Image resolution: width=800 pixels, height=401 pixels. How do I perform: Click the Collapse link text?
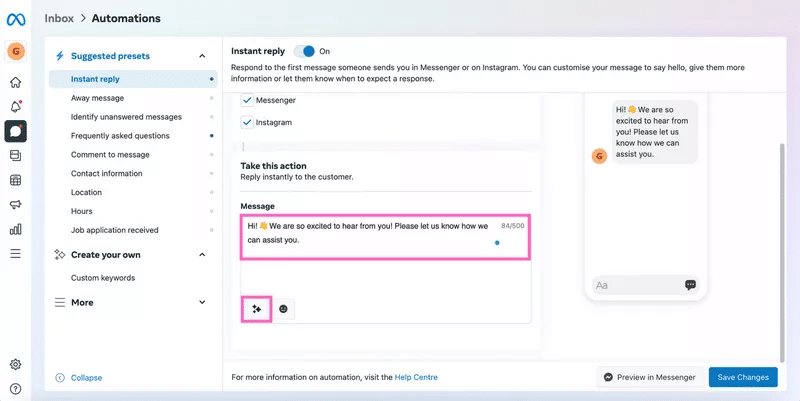pyautogui.click(x=86, y=378)
